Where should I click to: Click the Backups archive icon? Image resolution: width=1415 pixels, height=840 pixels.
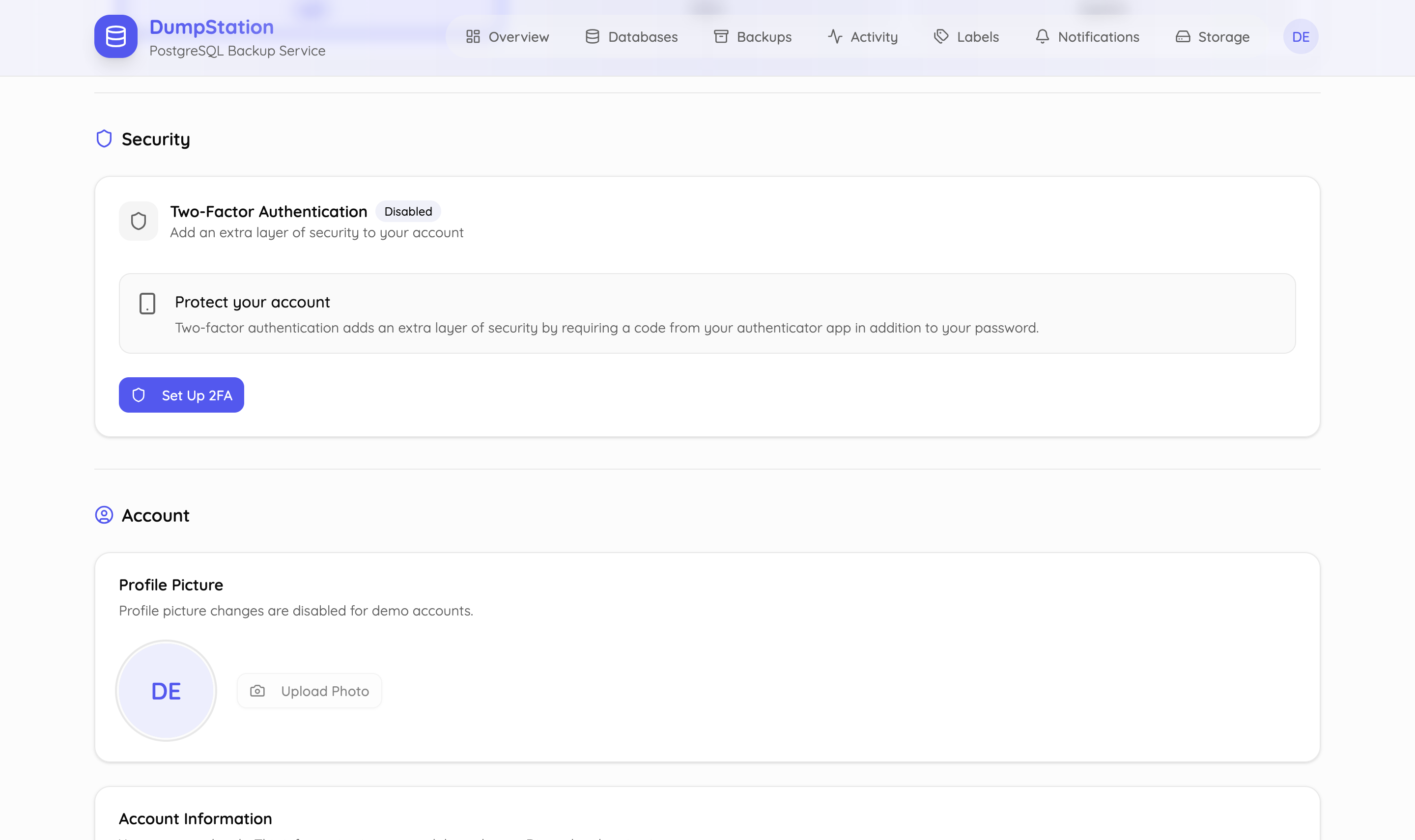tap(720, 36)
